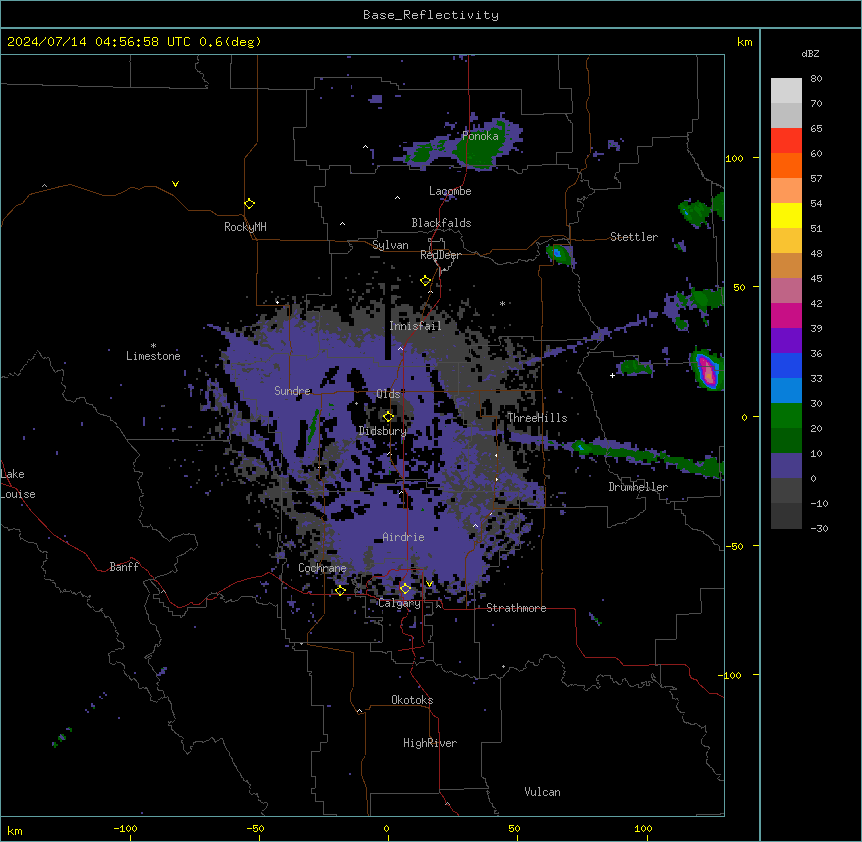The width and height of the screenshot is (862, 842).
Task: Click the Cochrane label
Action: (322, 568)
